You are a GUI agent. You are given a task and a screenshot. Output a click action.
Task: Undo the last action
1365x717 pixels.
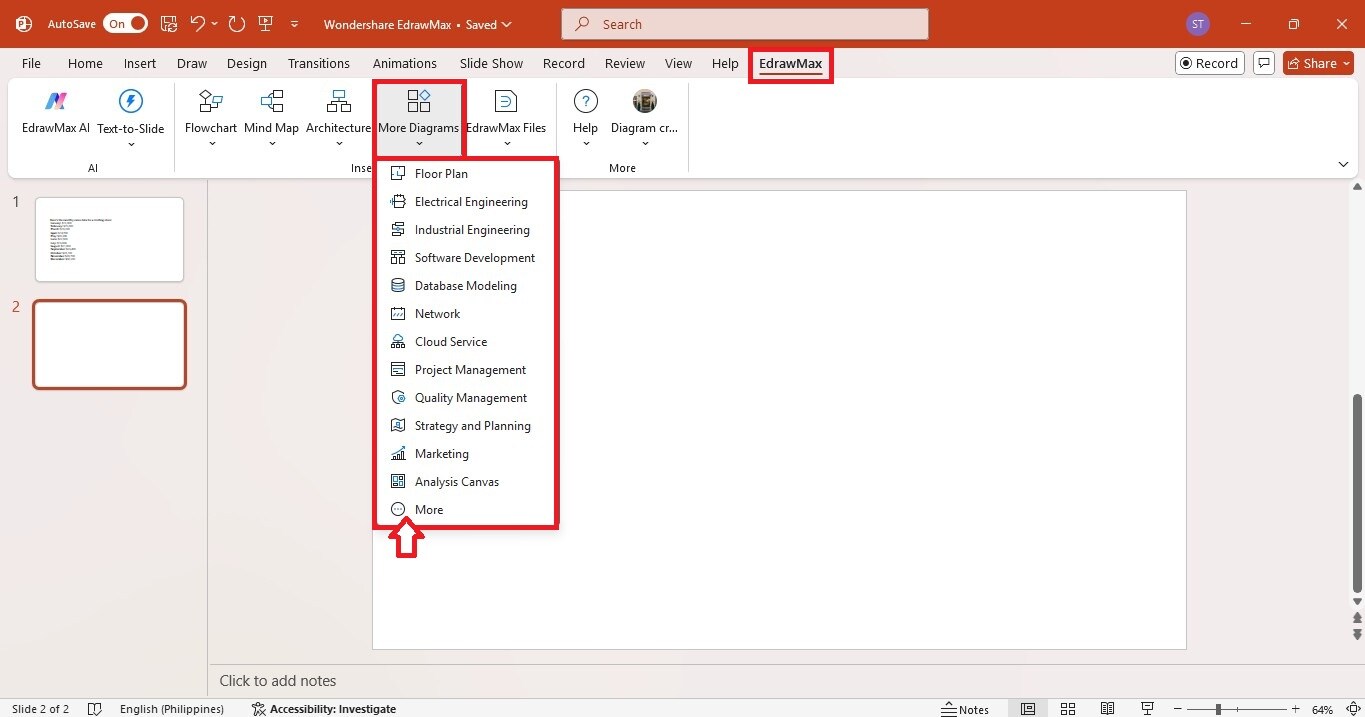click(198, 23)
